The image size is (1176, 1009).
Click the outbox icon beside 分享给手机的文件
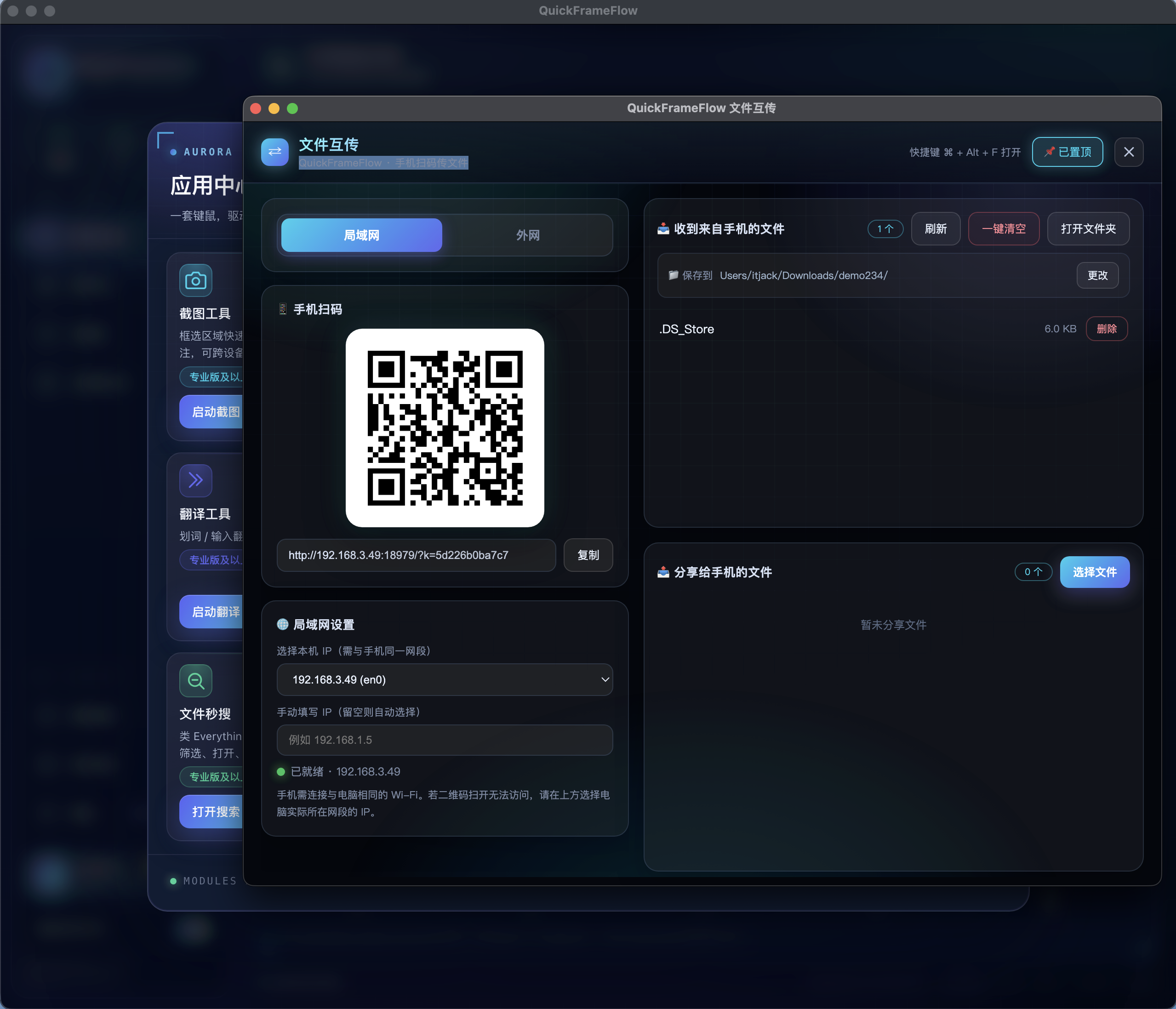pyautogui.click(x=663, y=572)
